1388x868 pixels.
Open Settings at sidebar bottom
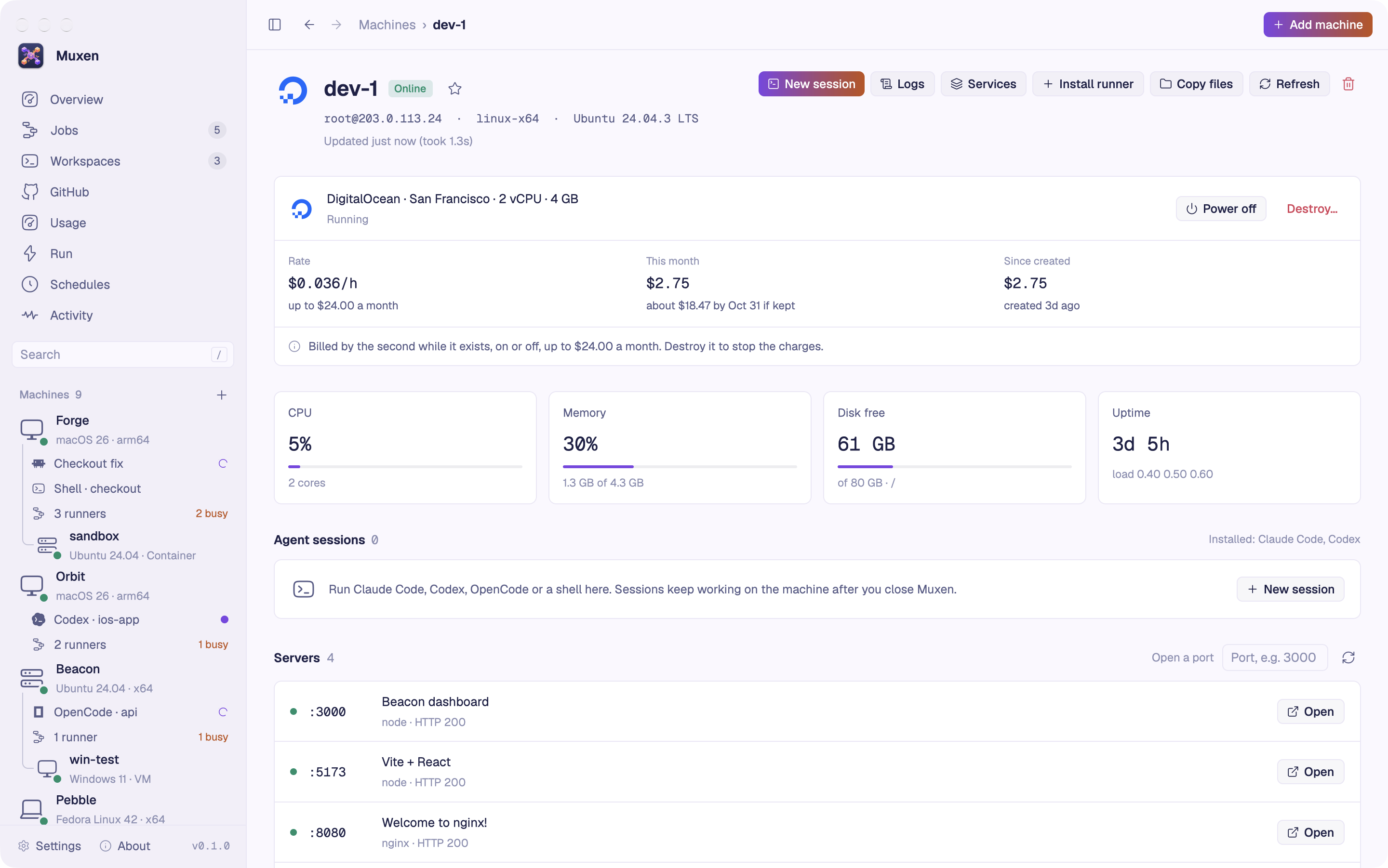(x=49, y=846)
